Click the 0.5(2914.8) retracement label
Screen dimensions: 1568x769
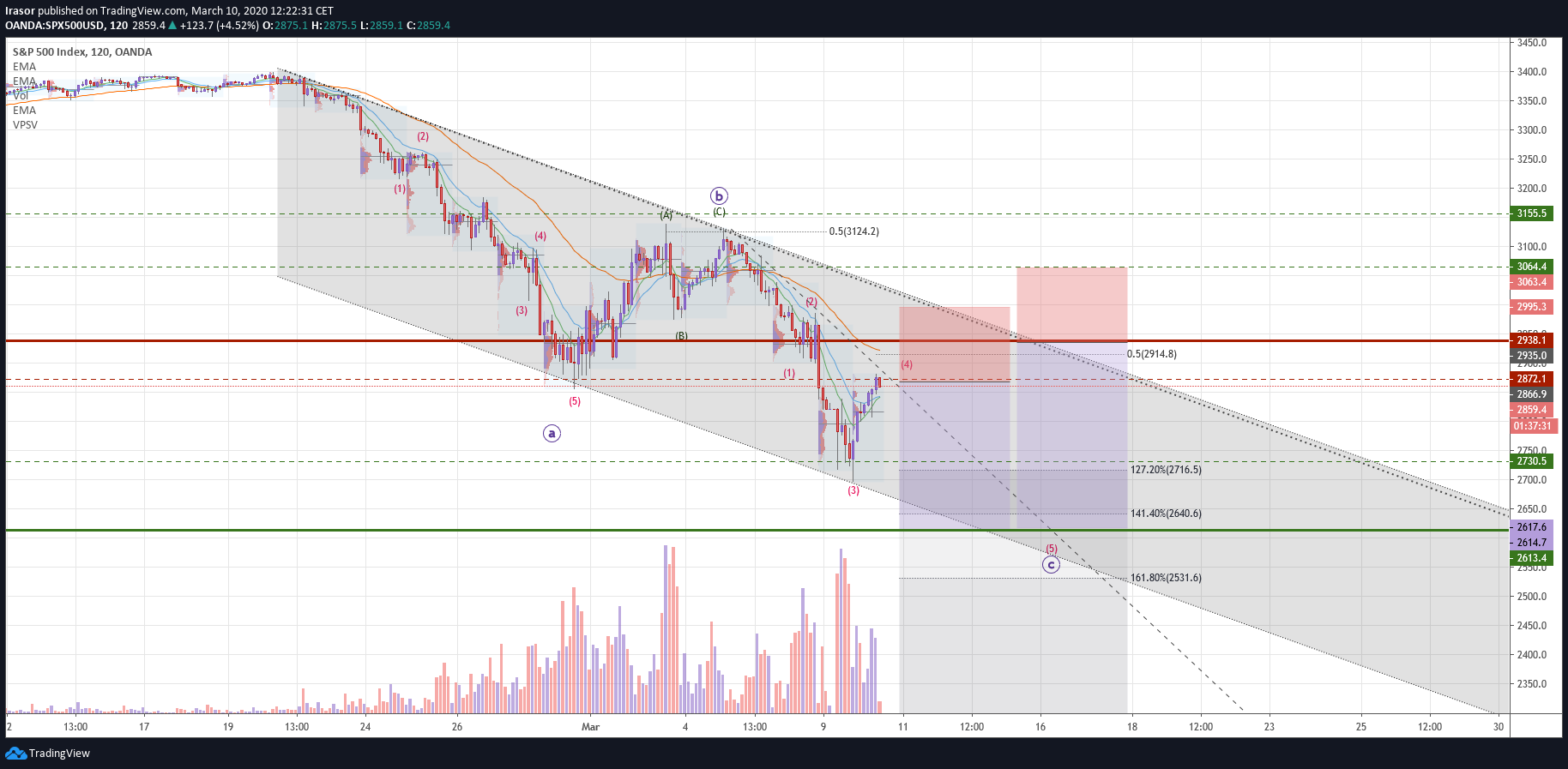point(1152,354)
